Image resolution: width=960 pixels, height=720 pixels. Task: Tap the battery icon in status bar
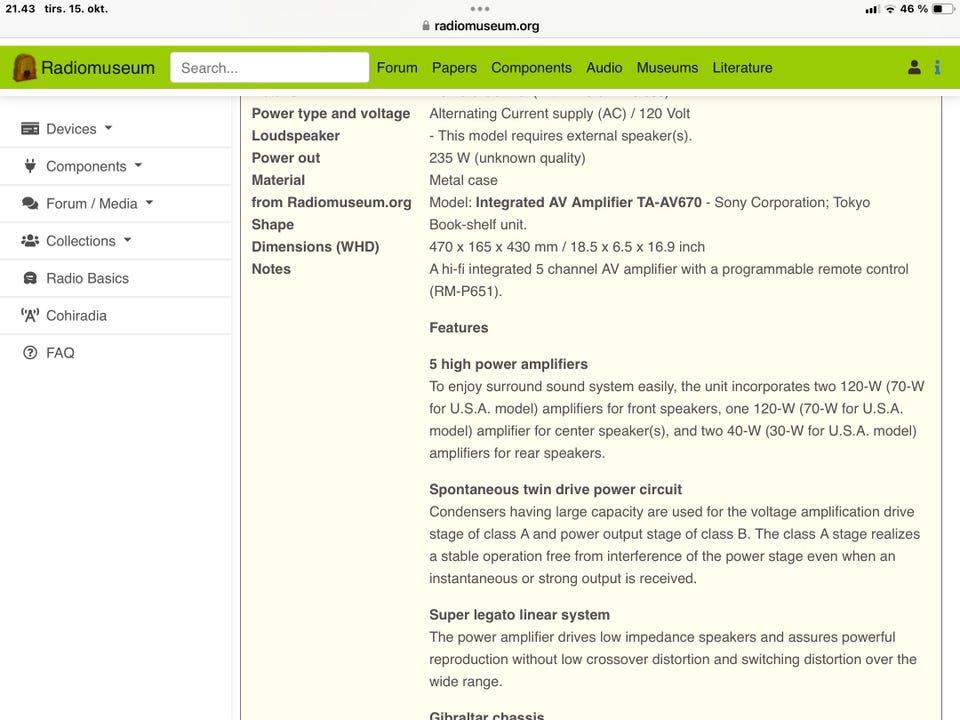click(x=943, y=9)
